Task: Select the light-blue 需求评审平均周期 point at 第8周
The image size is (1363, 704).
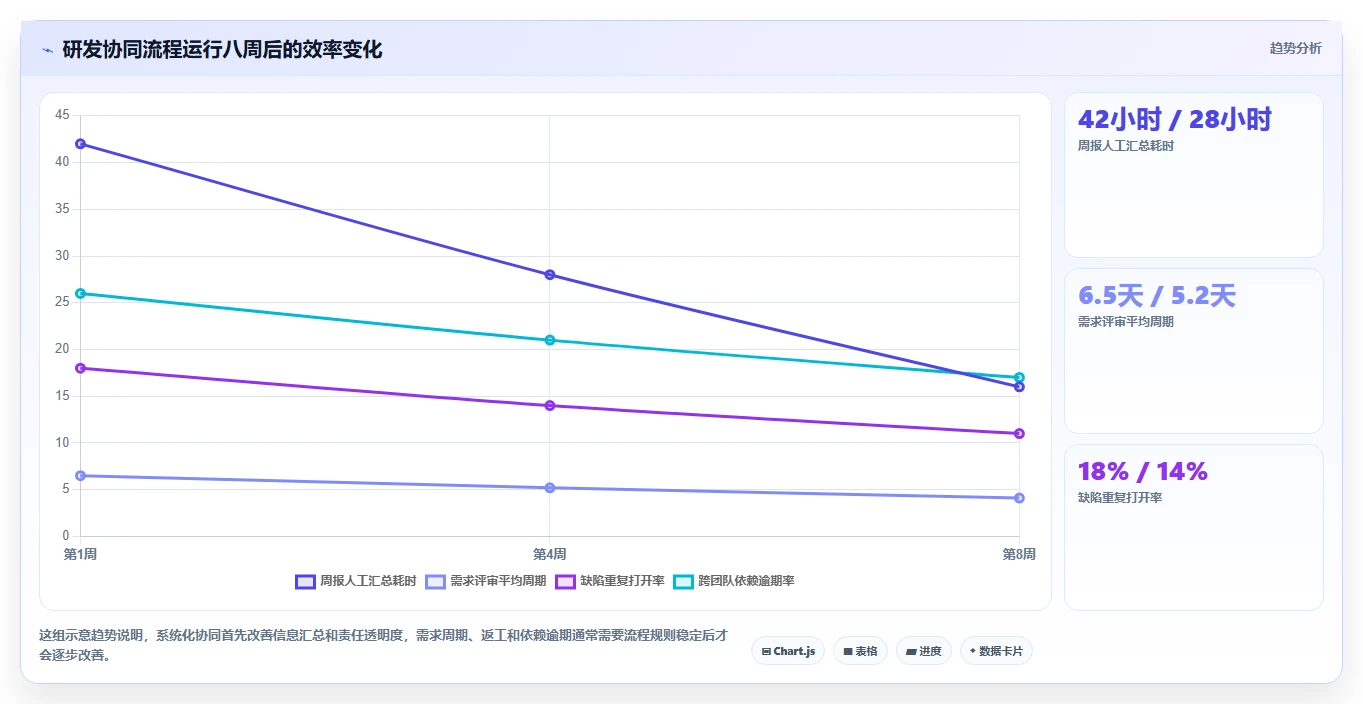Action: click(1019, 498)
